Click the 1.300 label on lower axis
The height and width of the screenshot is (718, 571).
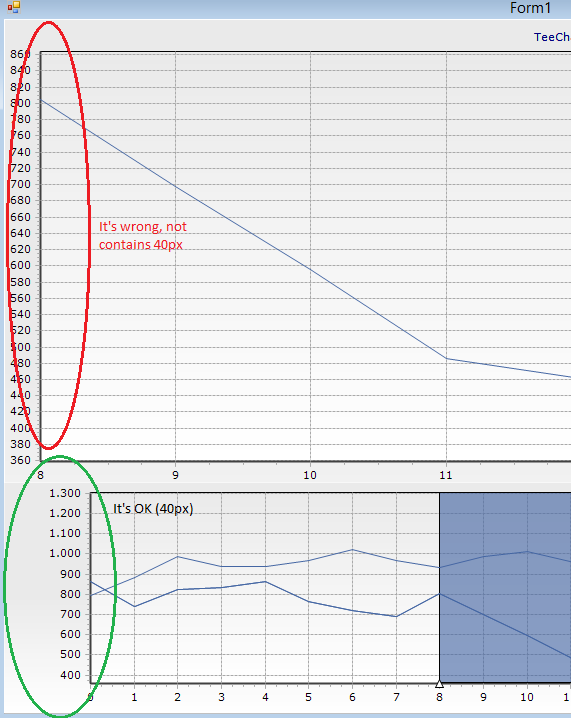[x=65, y=493]
